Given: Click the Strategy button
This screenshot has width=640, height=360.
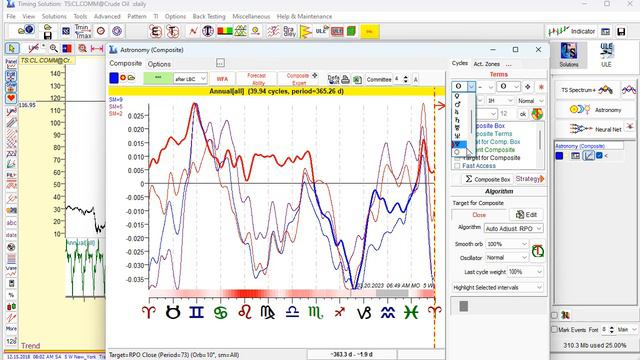Looking at the screenshot, I should [529, 179].
